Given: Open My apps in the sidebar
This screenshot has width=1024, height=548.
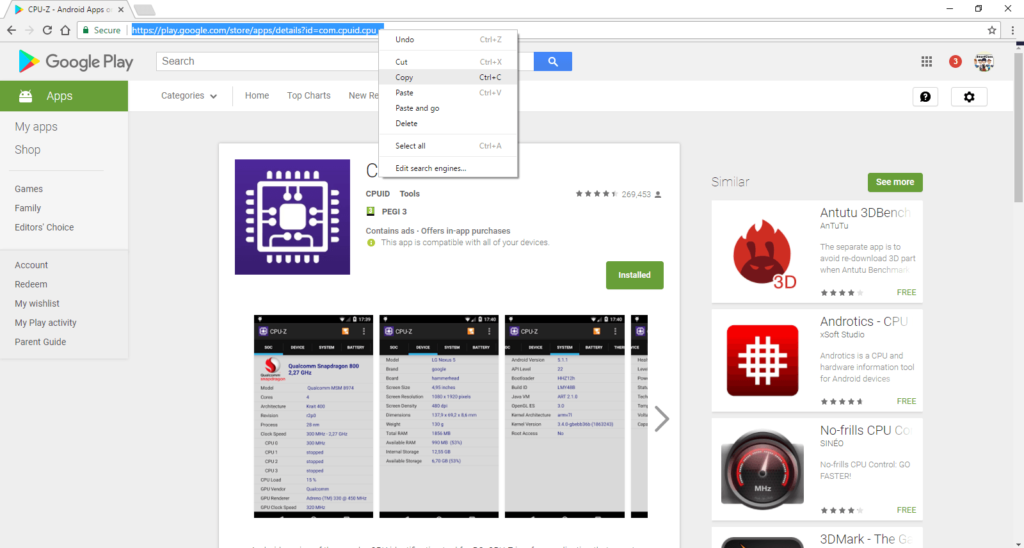Looking at the screenshot, I should 36,127.
